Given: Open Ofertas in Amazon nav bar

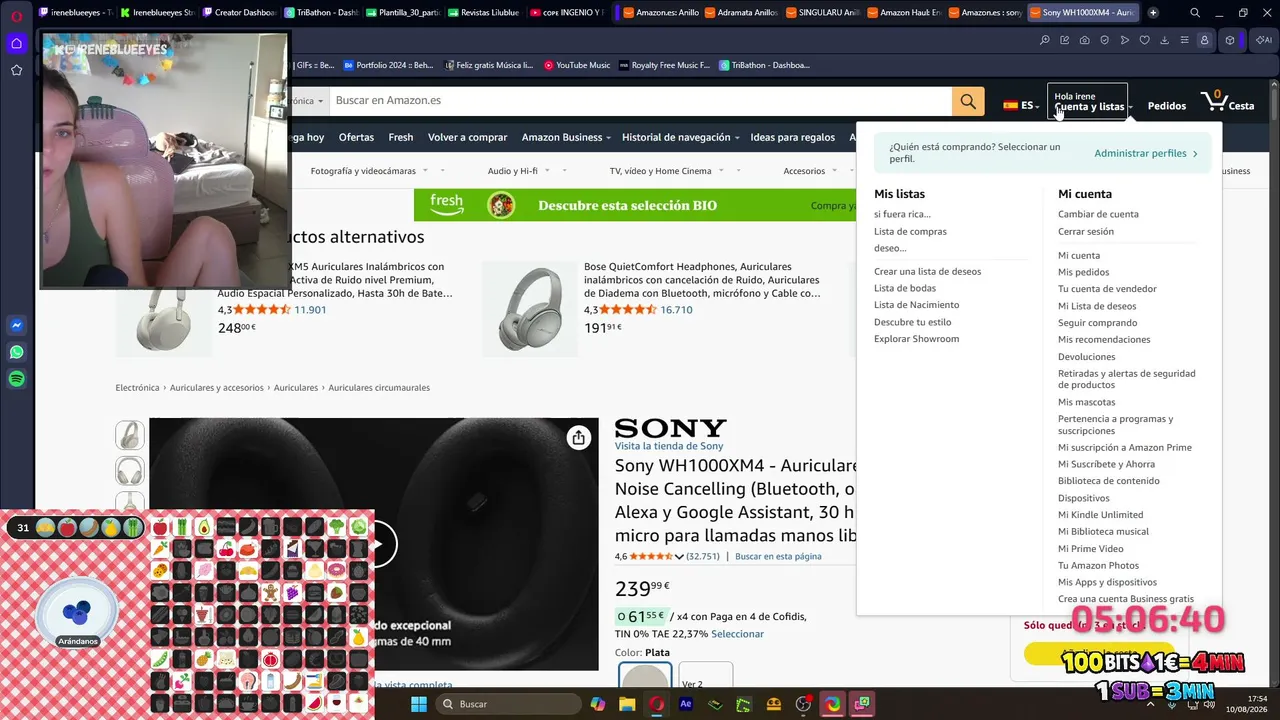Looking at the screenshot, I should [x=356, y=137].
